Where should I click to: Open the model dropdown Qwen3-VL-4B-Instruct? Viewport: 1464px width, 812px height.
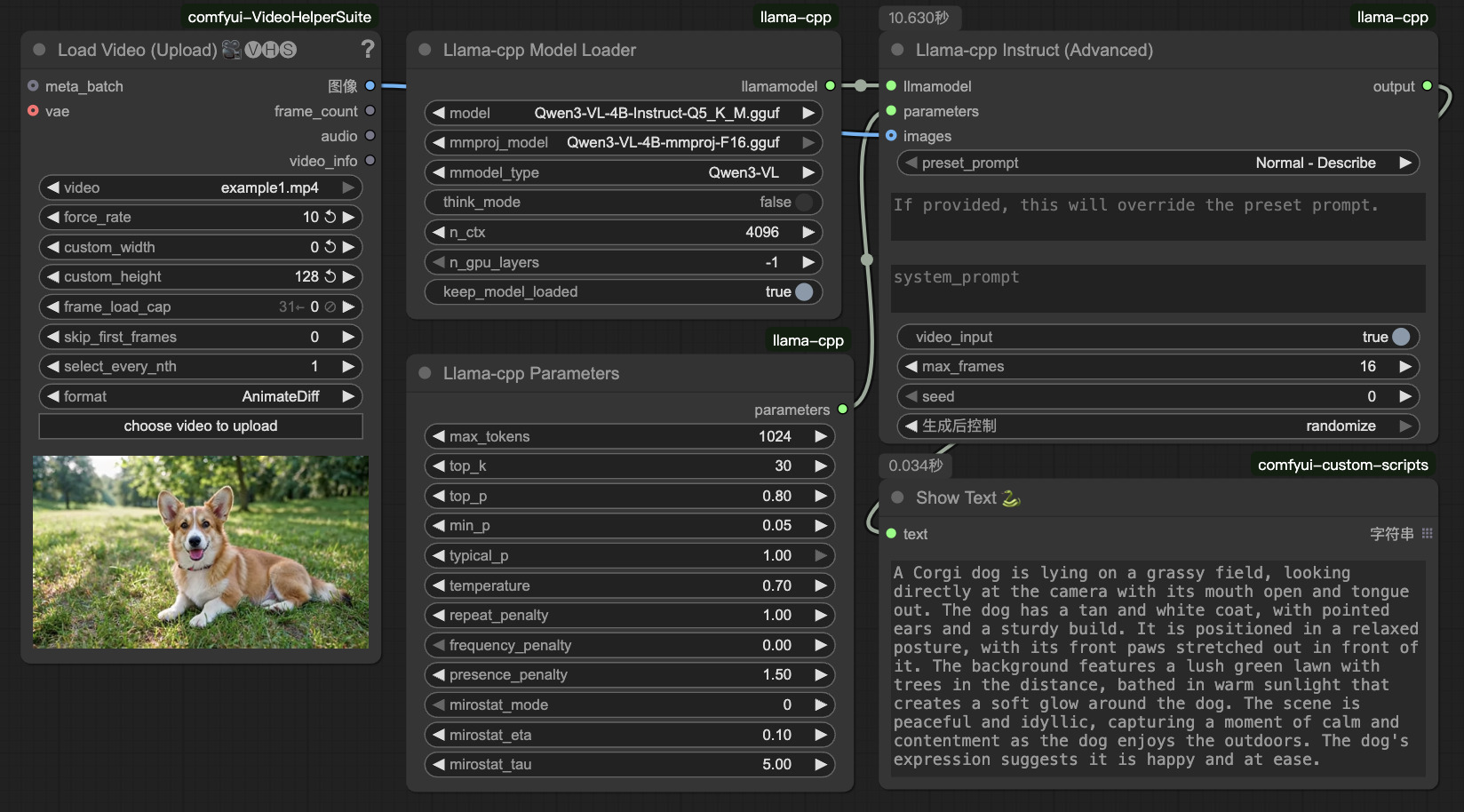point(624,113)
